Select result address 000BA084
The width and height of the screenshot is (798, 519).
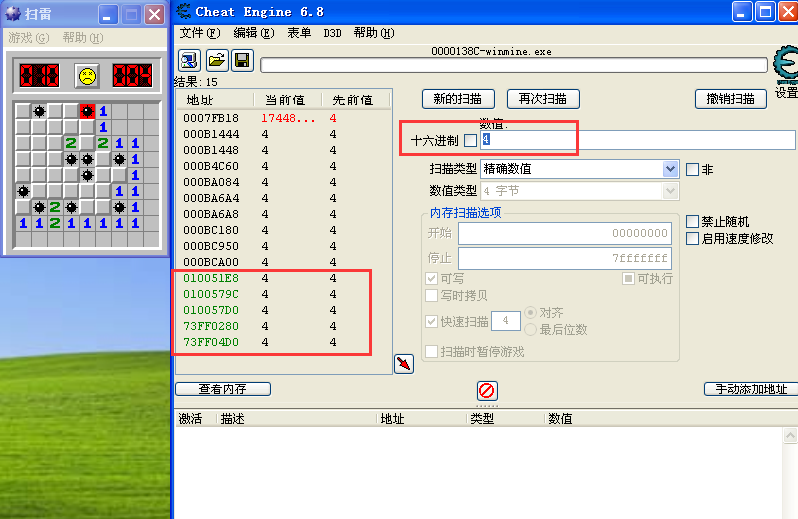211,182
